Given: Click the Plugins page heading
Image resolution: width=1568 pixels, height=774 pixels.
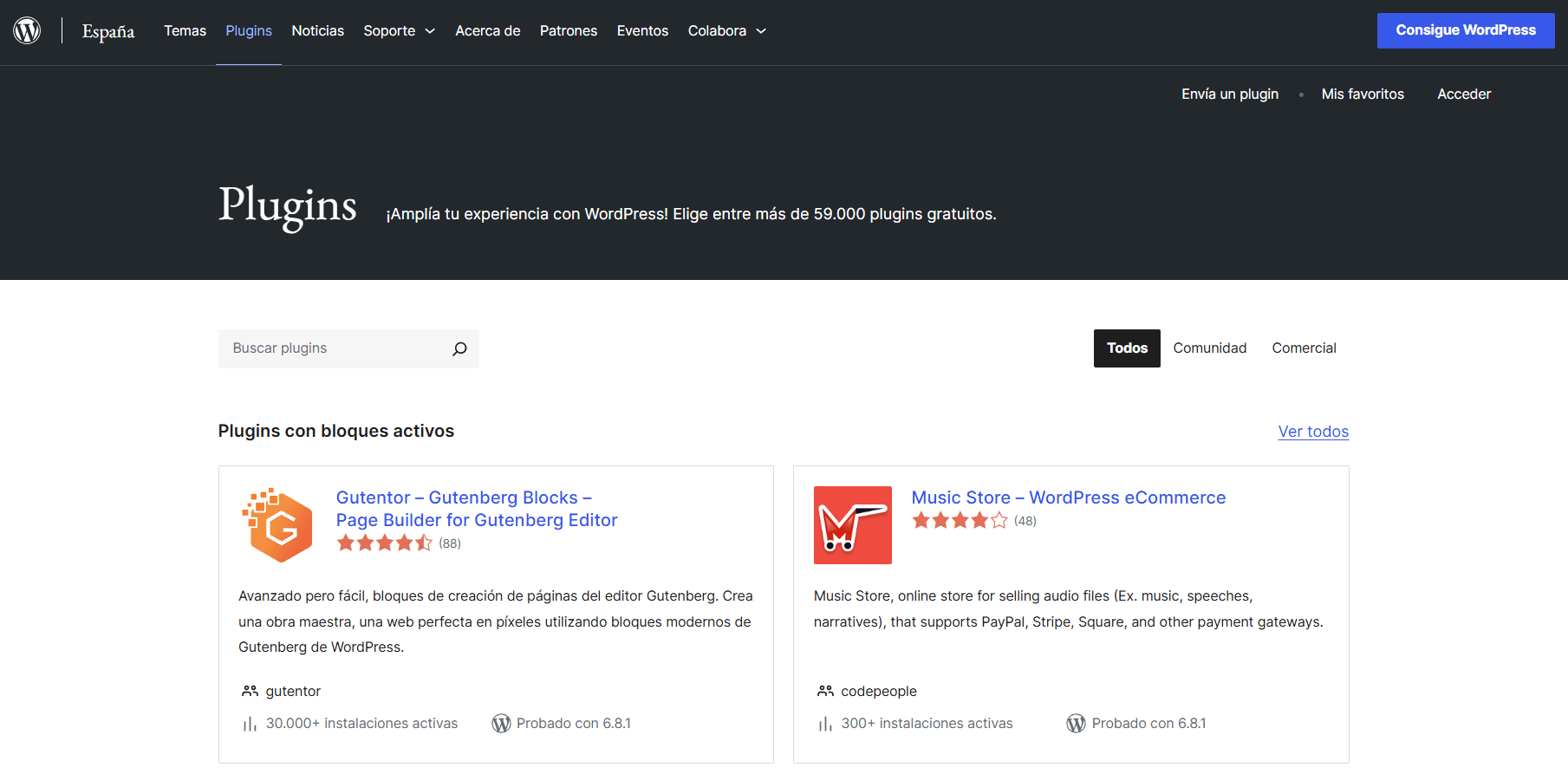Looking at the screenshot, I should coord(288,207).
